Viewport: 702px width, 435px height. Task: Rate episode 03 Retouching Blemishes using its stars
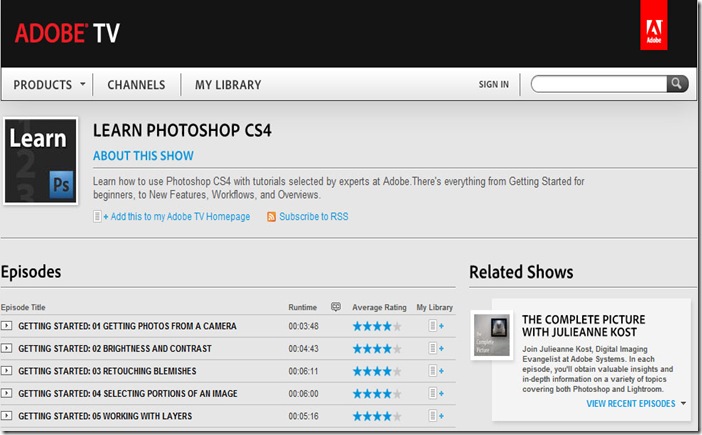point(377,371)
